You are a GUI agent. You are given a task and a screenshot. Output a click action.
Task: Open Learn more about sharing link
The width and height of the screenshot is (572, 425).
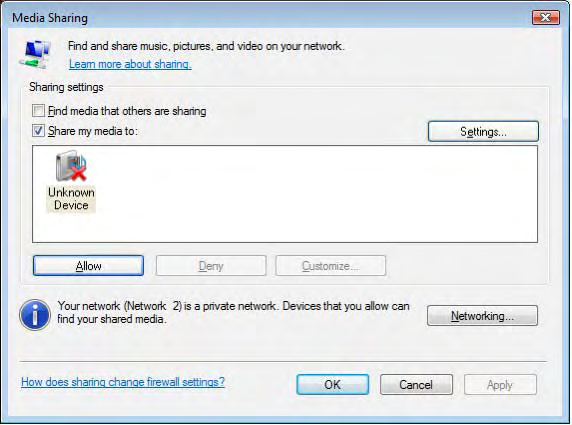coord(130,64)
